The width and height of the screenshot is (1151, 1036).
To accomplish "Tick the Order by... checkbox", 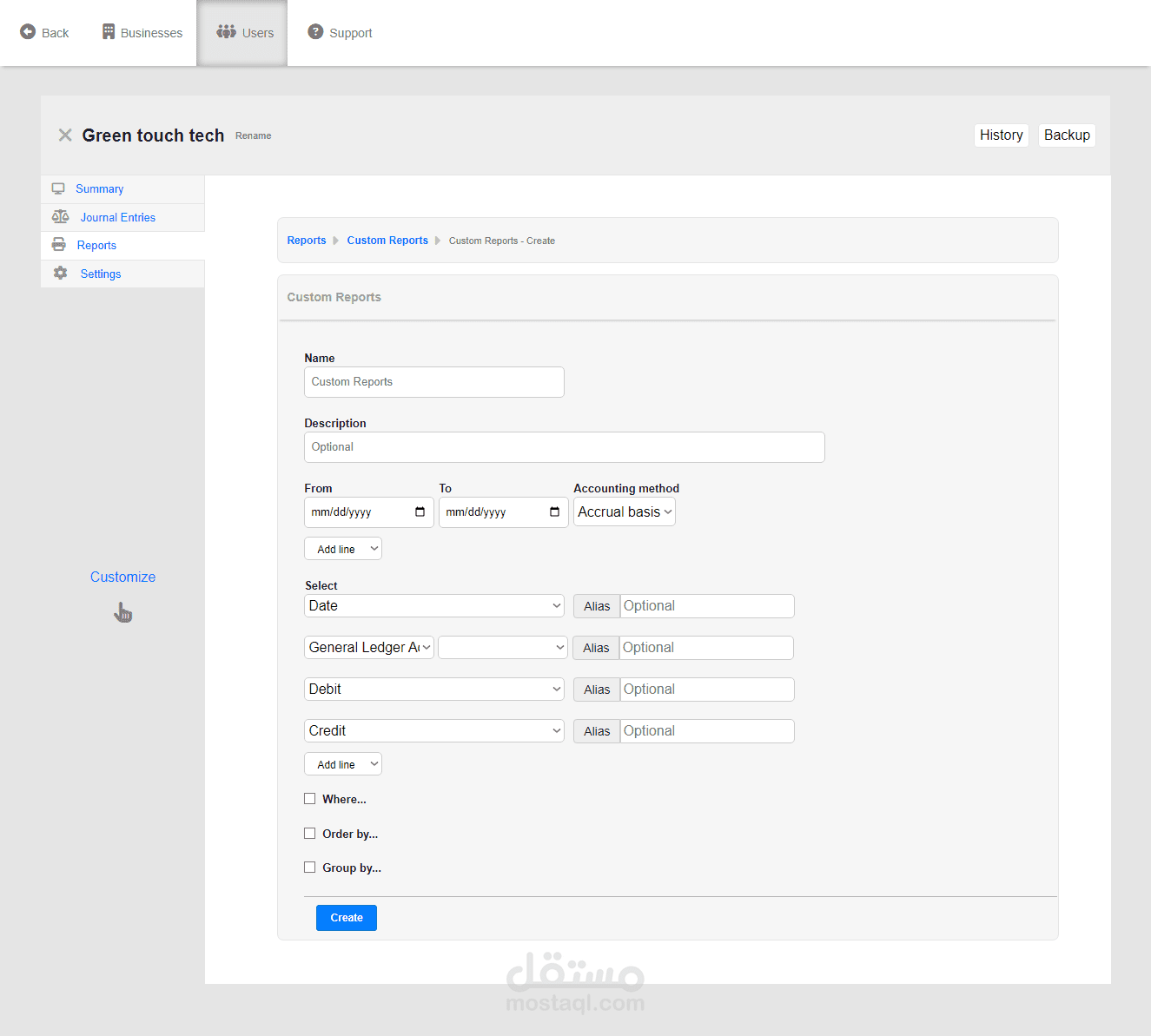I will coord(310,834).
